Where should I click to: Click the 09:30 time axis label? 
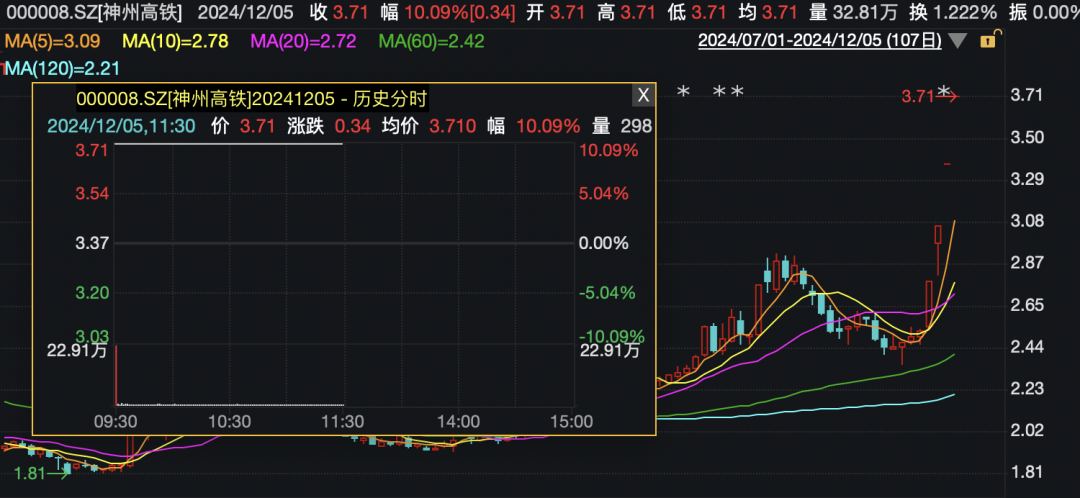click(115, 421)
